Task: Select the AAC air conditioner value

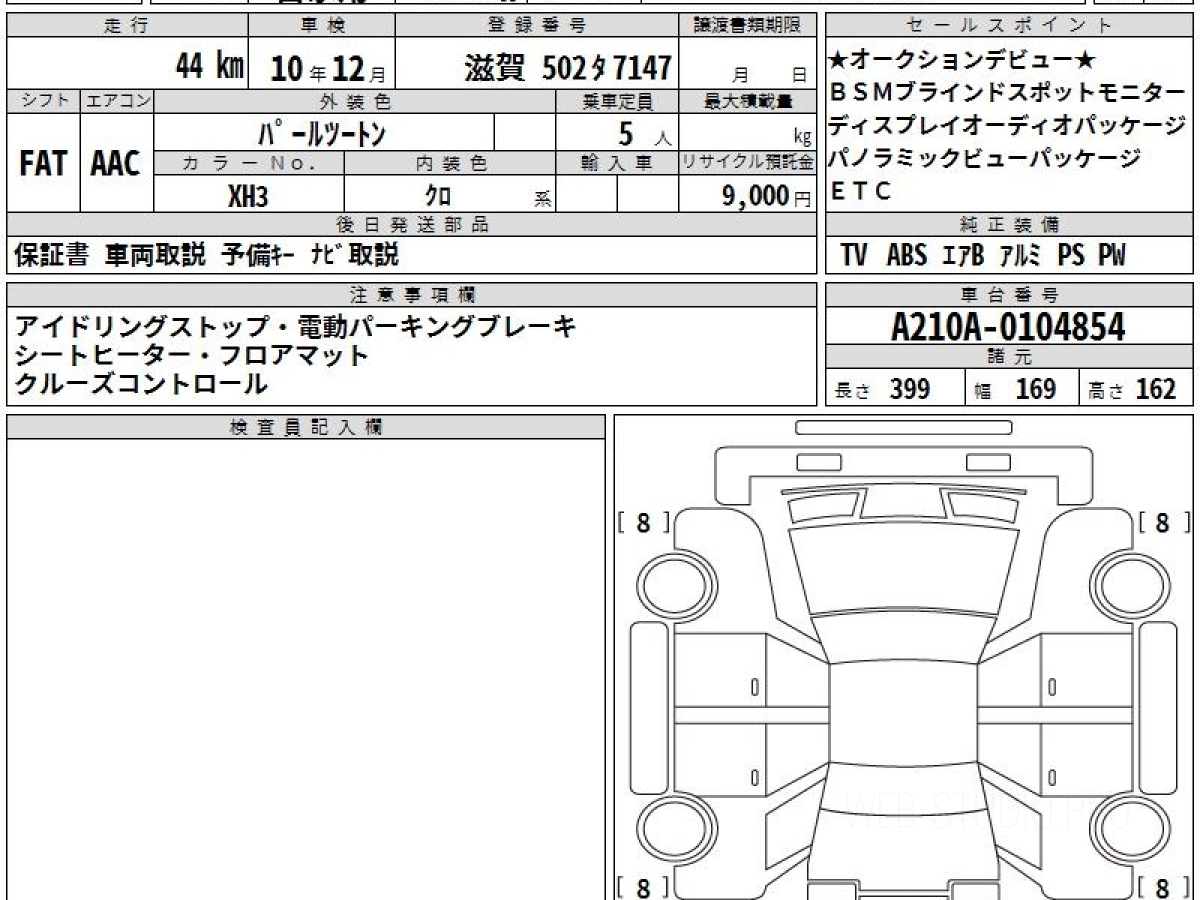Action: [116, 164]
